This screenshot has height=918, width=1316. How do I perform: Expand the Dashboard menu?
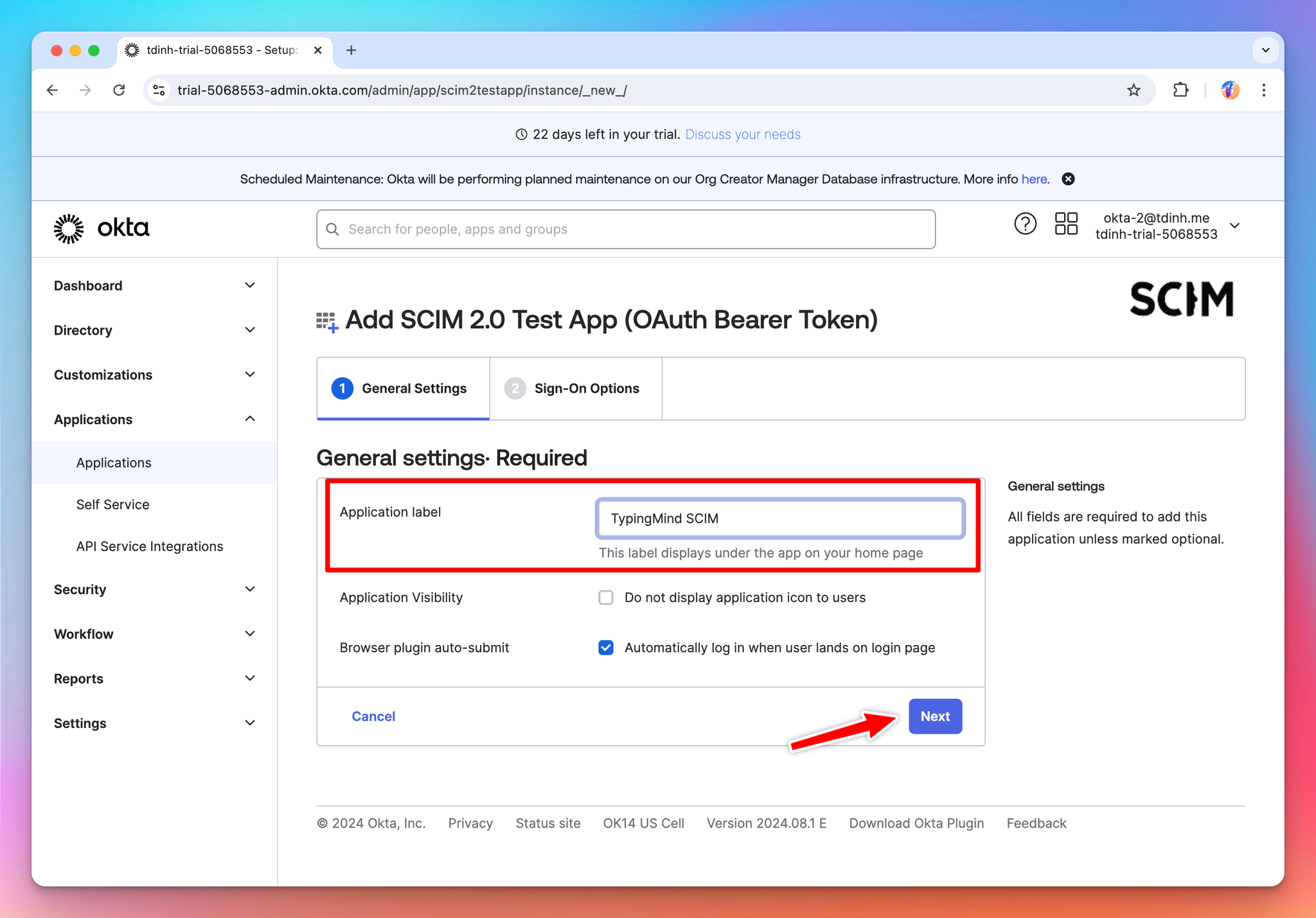click(x=154, y=286)
